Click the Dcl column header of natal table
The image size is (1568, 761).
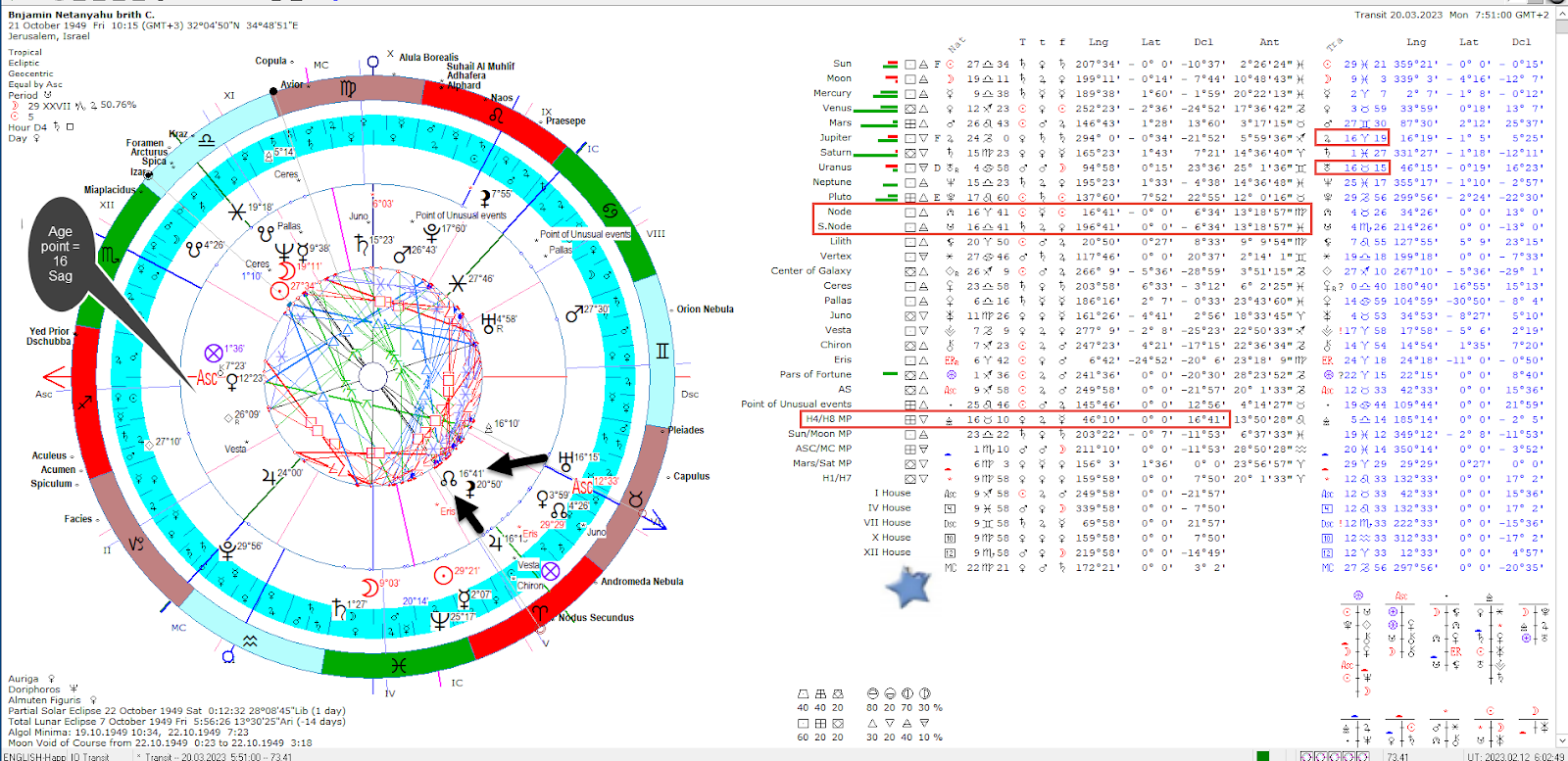coord(1203,42)
